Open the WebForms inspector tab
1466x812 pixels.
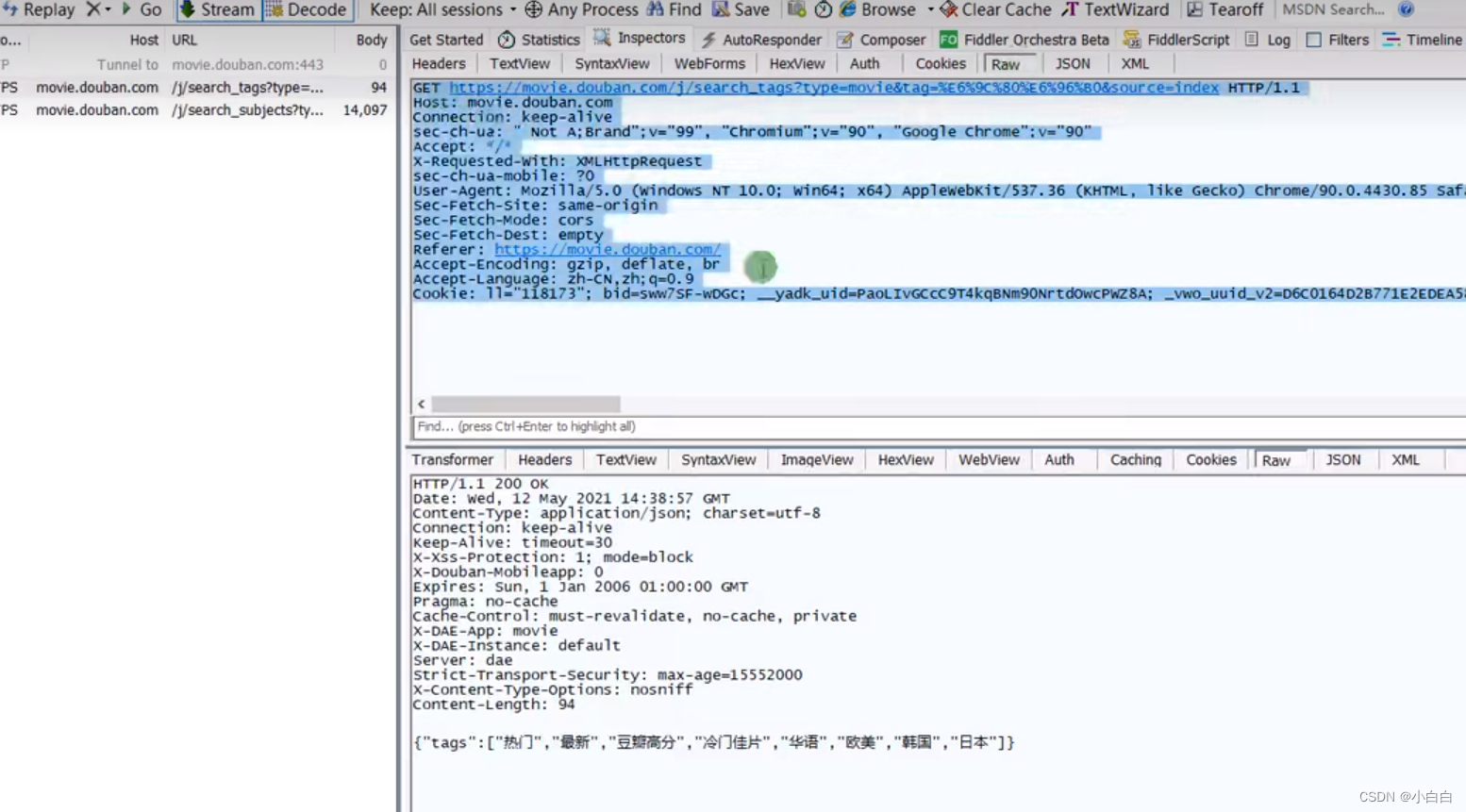(709, 63)
